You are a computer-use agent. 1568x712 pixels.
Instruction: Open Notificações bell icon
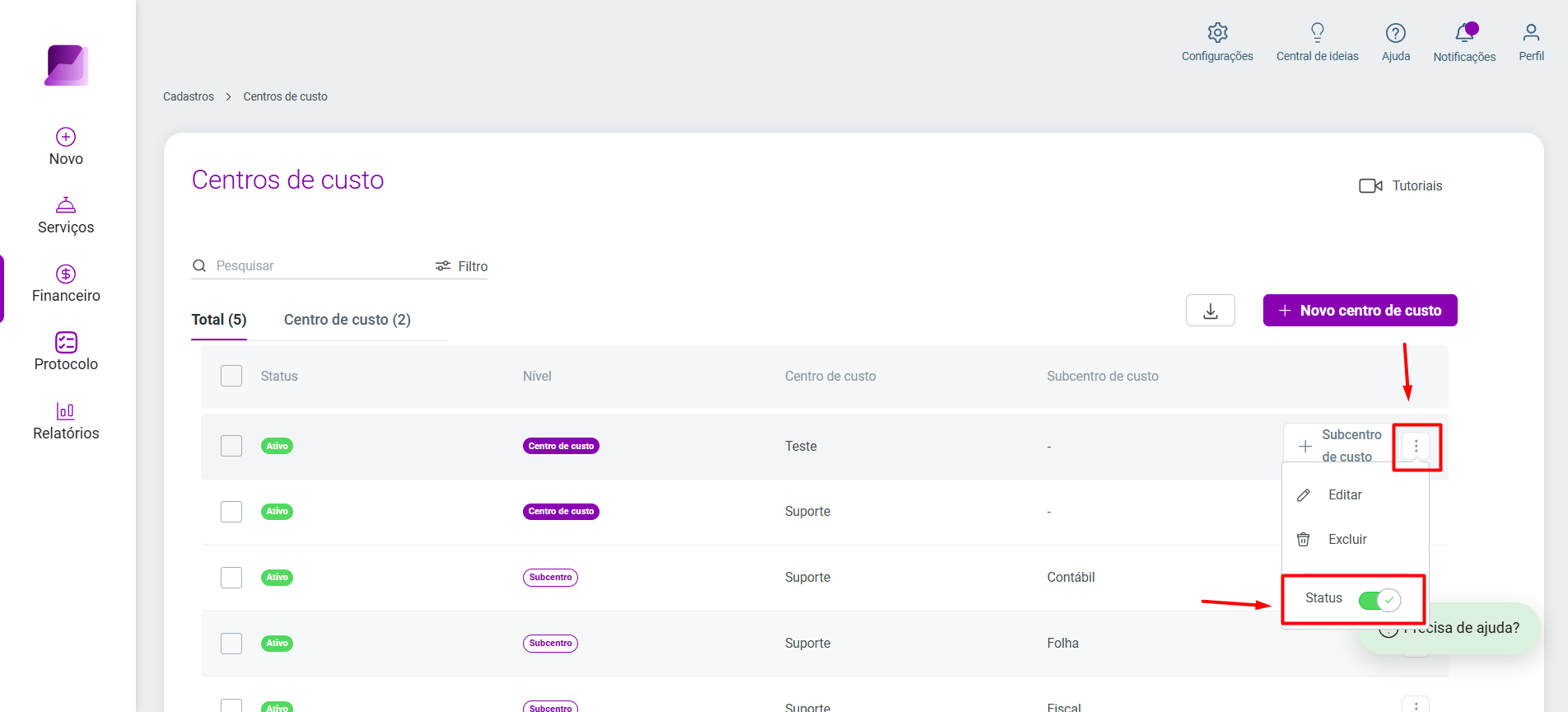coord(1464,32)
